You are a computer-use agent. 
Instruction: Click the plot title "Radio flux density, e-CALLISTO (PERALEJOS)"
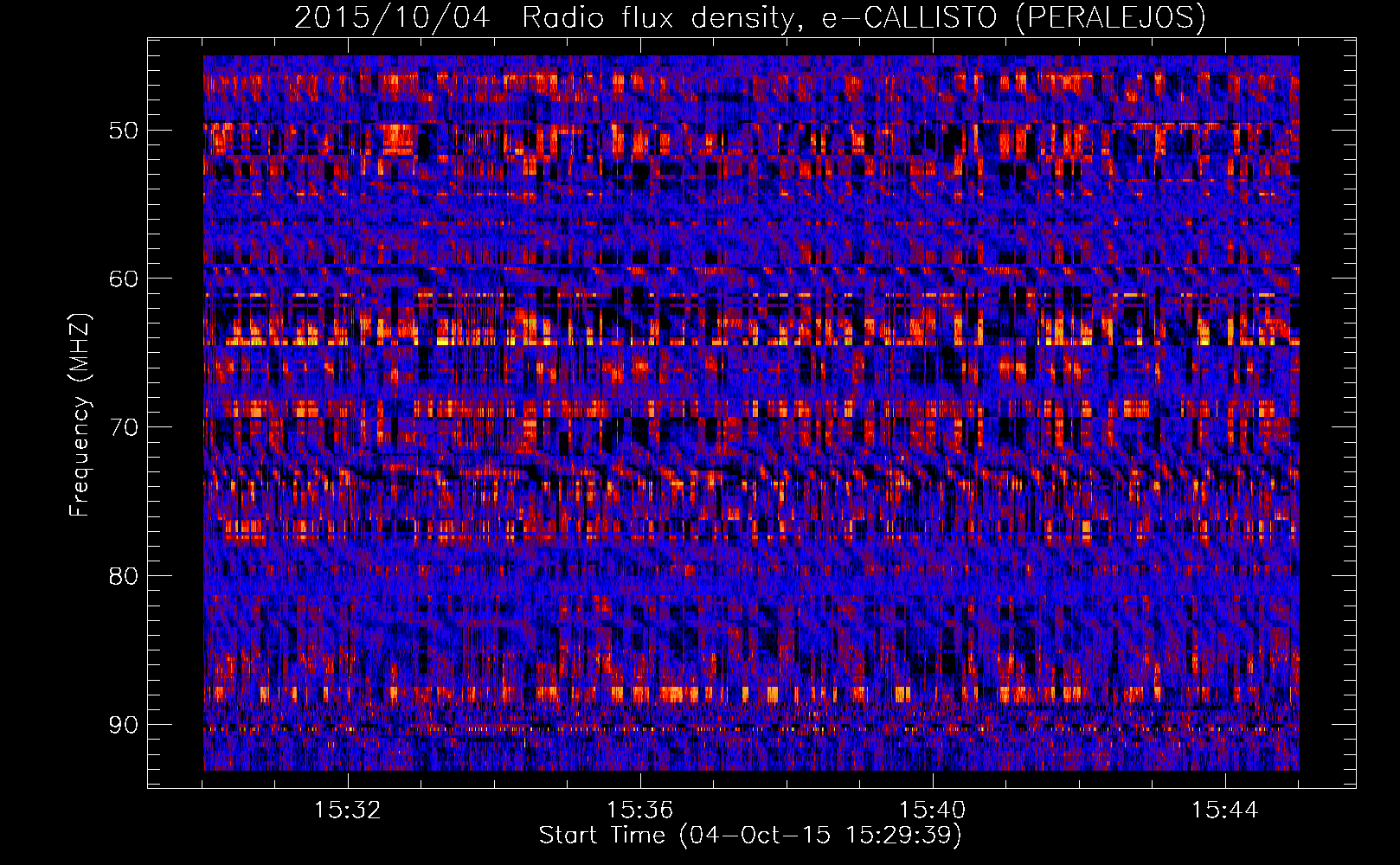pos(864,17)
